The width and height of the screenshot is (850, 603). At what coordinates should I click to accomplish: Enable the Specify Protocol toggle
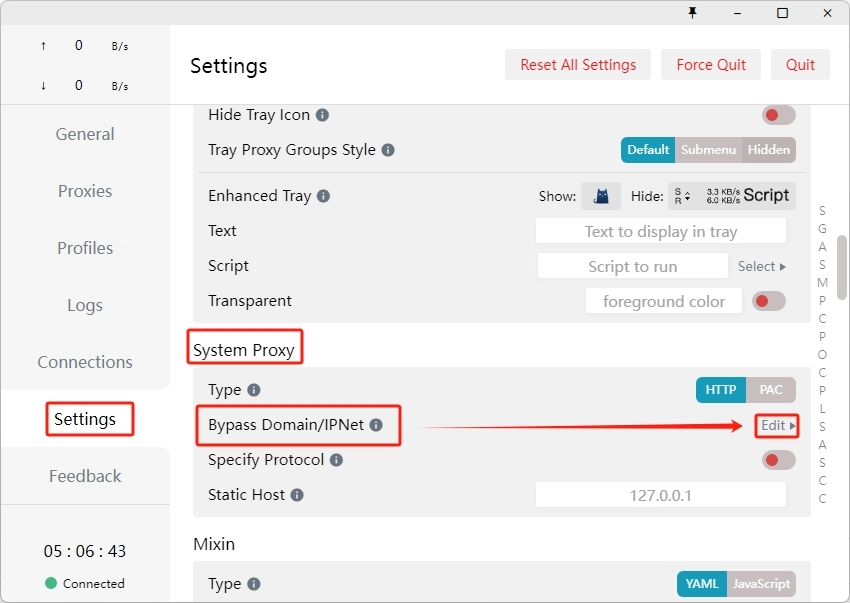coord(778,460)
